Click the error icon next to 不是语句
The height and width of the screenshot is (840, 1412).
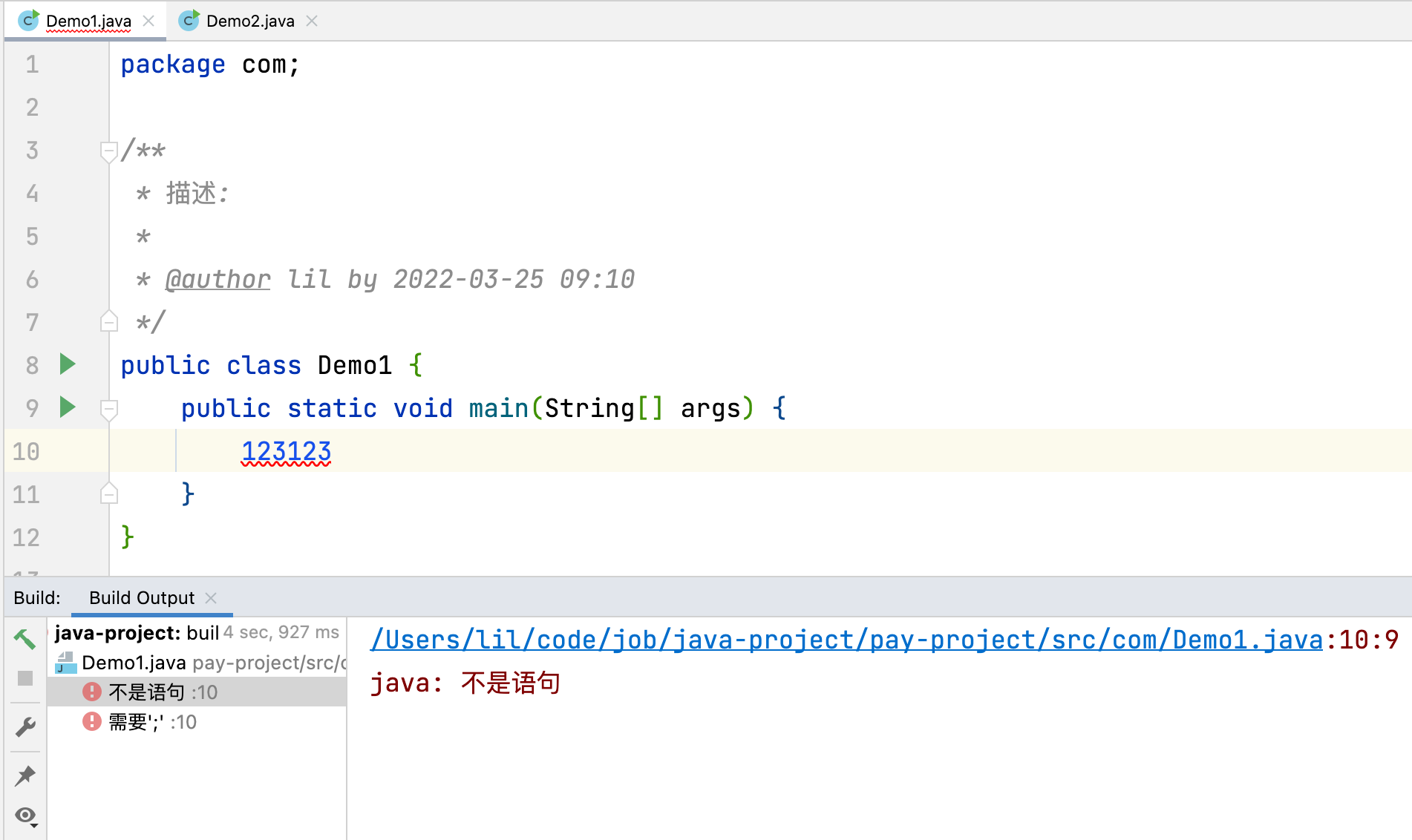tap(91, 692)
